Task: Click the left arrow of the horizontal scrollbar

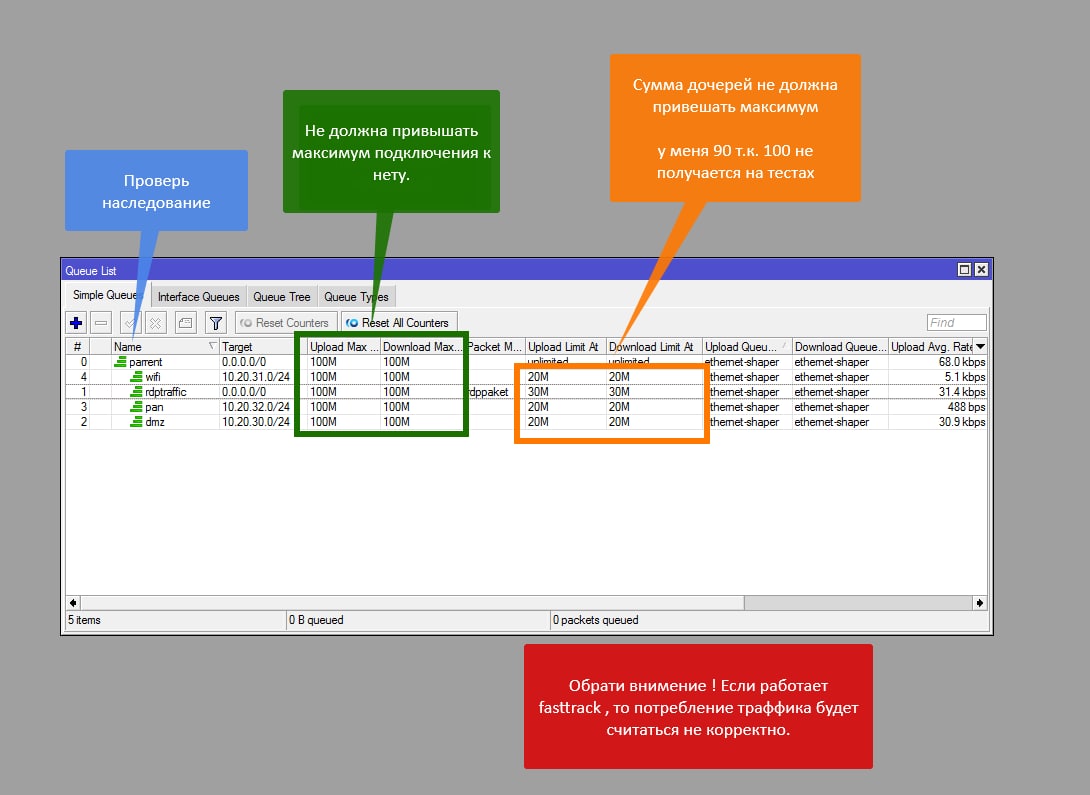Action: pyautogui.click(x=73, y=603)
